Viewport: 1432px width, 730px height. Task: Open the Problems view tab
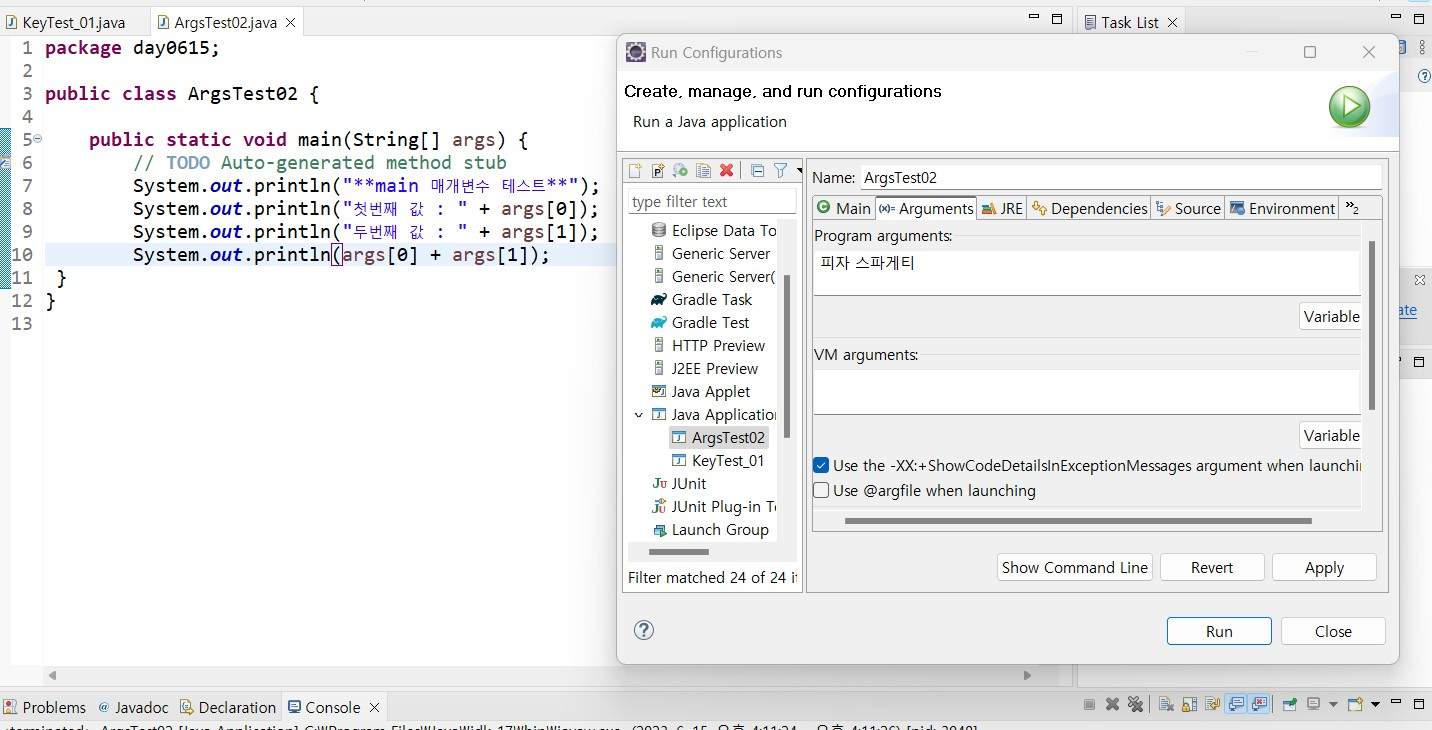click(45, 707)
